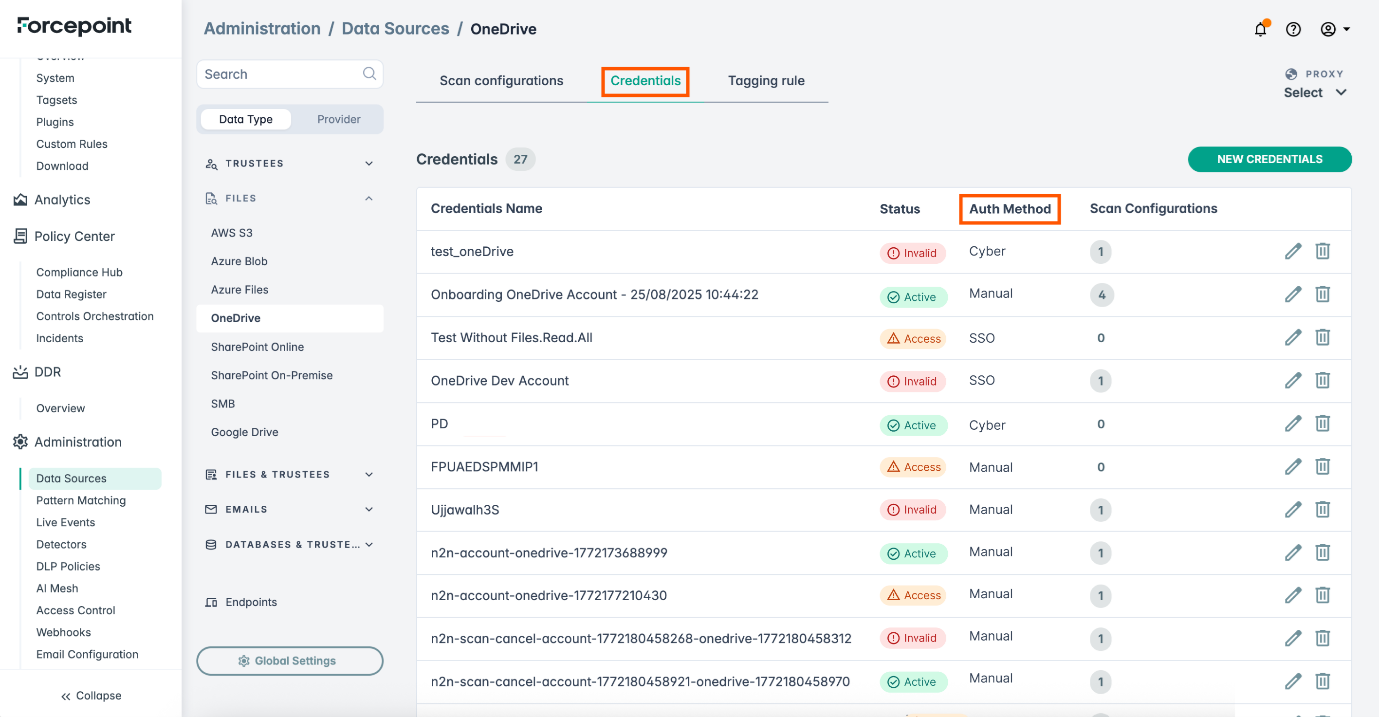Open the Proxy Select dropdown
This screenshot has width=1379, height=717.
(x=1315, y=92)
